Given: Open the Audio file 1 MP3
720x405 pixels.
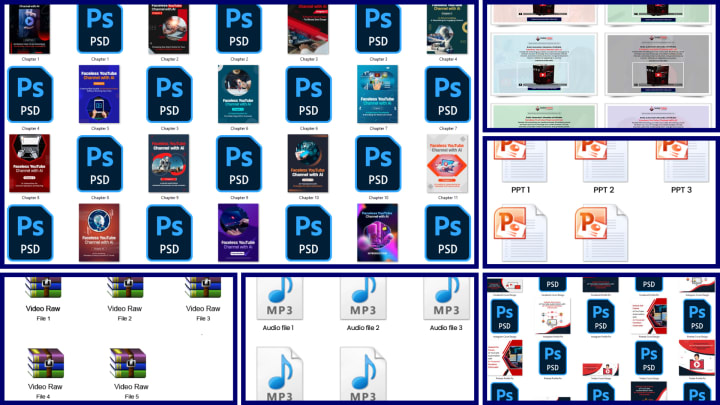Looking at the screenshot, I should [x=279, y=298].
